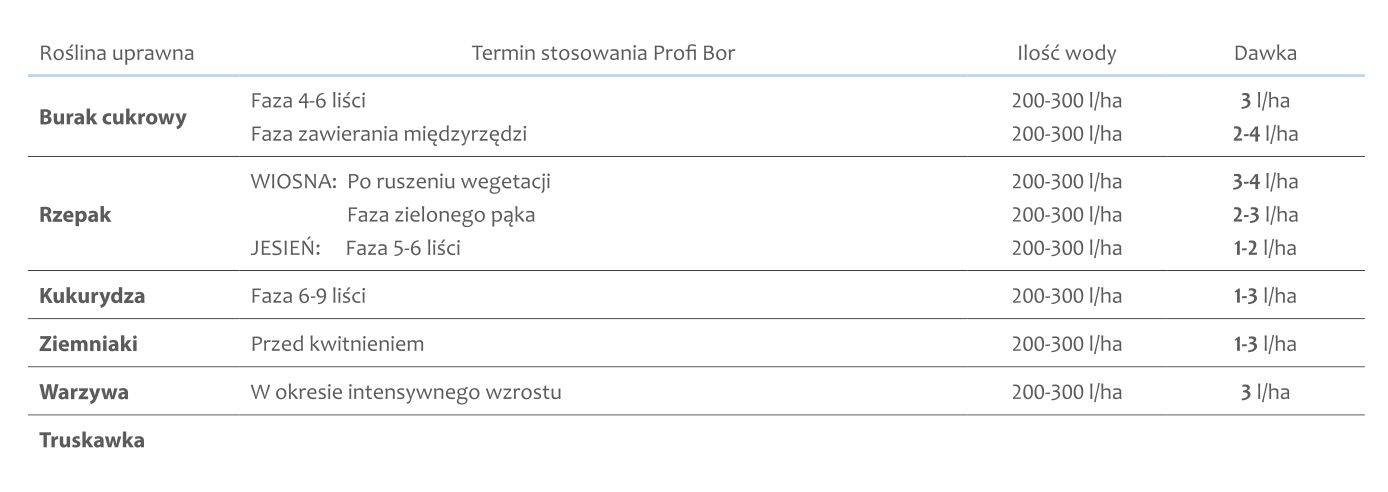Click the 'Warzywa' row label
Screen dimensions: 1388x492
point(84,392)
